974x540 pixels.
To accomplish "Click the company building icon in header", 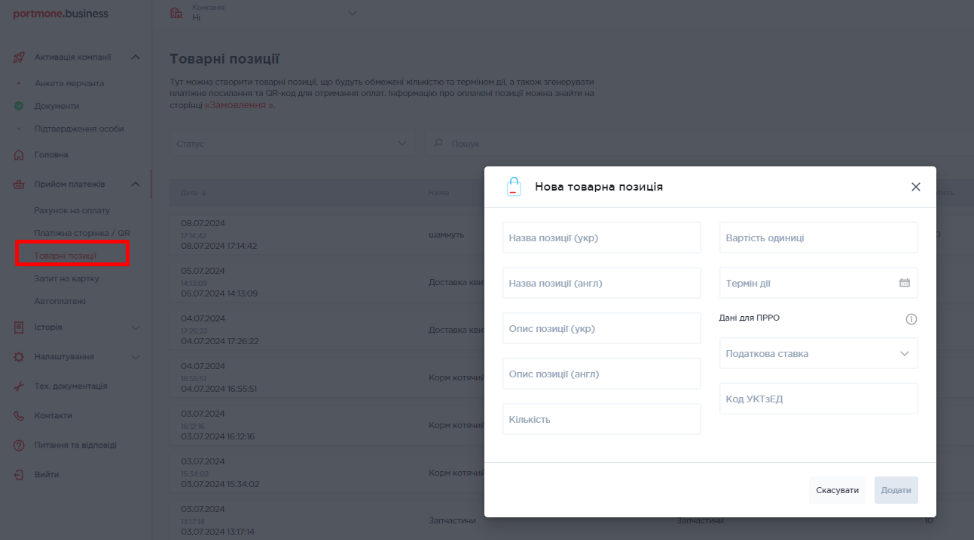I will click(x=176, y=13).
